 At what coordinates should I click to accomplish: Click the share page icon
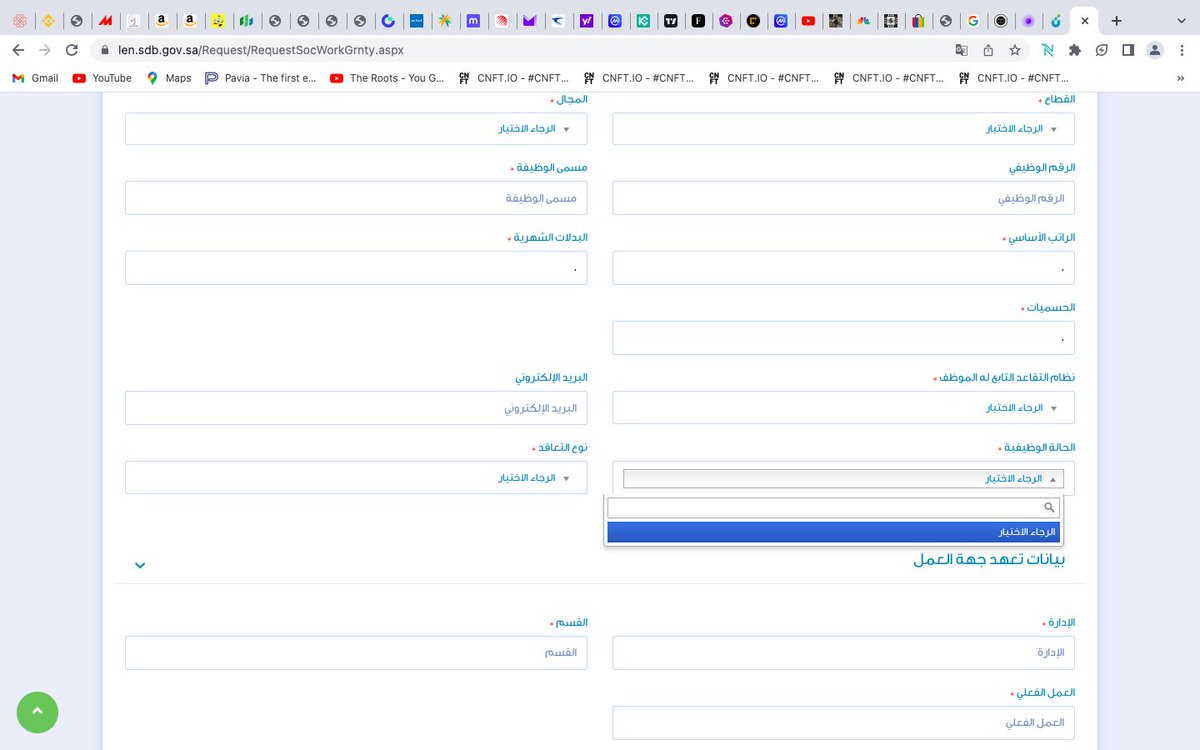point(988,50)
